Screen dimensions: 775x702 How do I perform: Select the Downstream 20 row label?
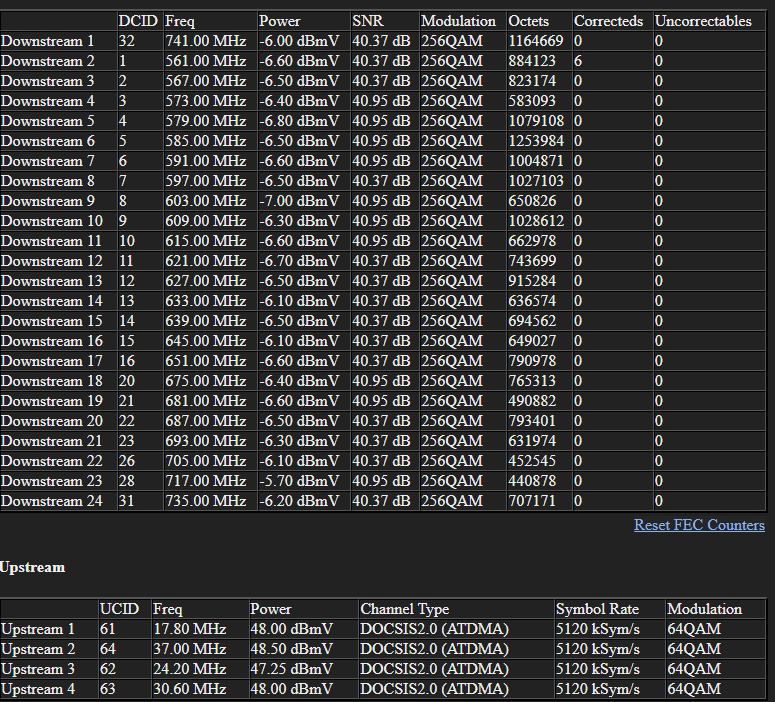(51, 421)
